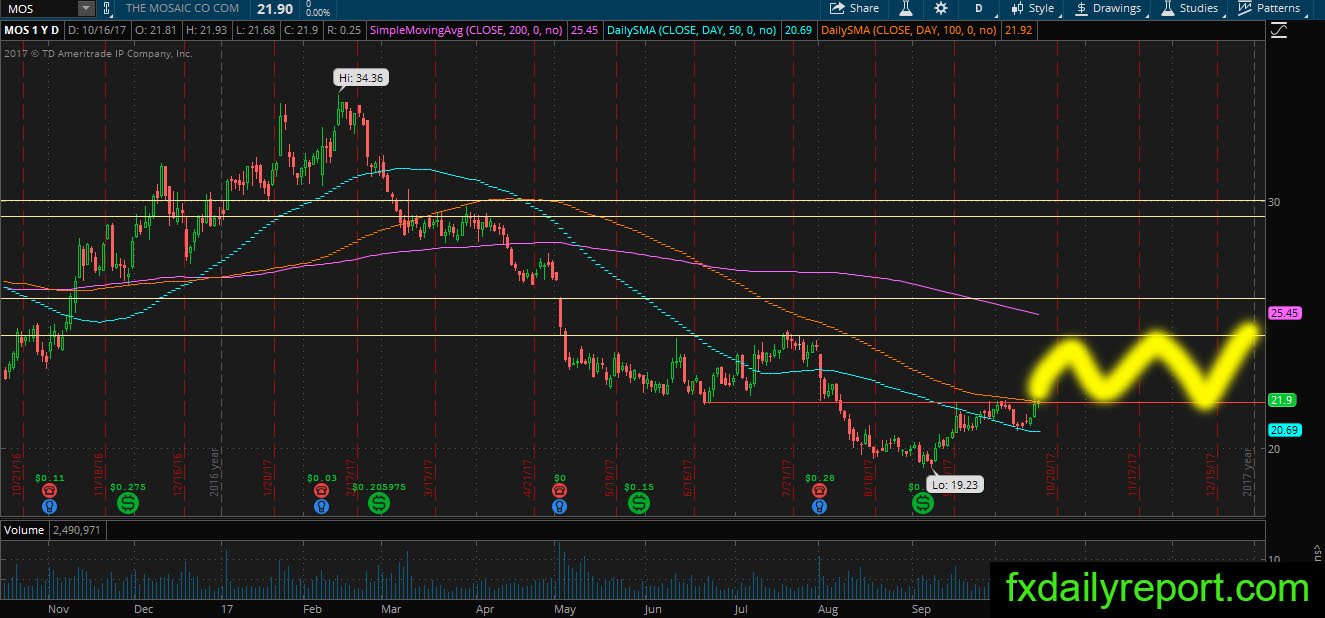Click the Share button
1325x618 pixels.
[x=855, y=8]
